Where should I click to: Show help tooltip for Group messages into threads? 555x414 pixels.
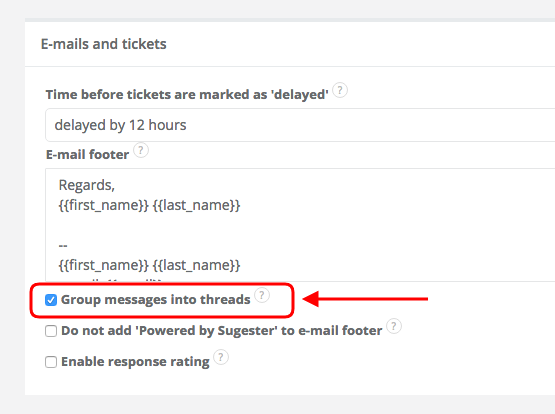[x=262, y=295]
